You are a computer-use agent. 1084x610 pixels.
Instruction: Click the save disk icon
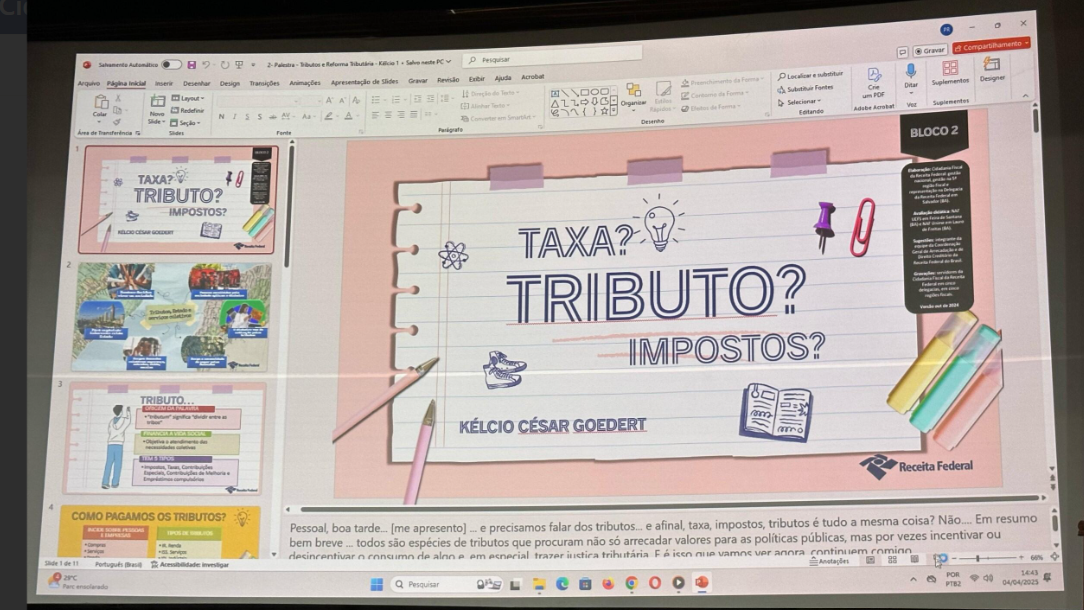(191, 65)
